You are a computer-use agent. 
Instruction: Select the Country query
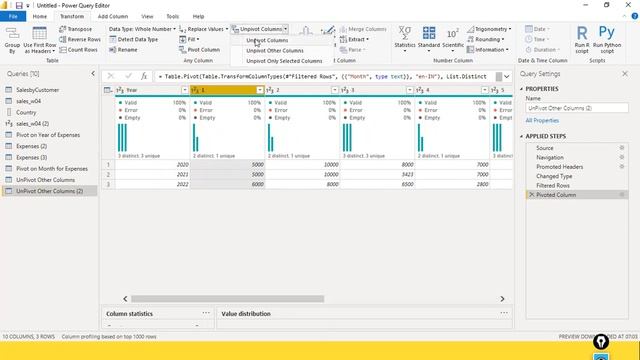click(26, 112)
